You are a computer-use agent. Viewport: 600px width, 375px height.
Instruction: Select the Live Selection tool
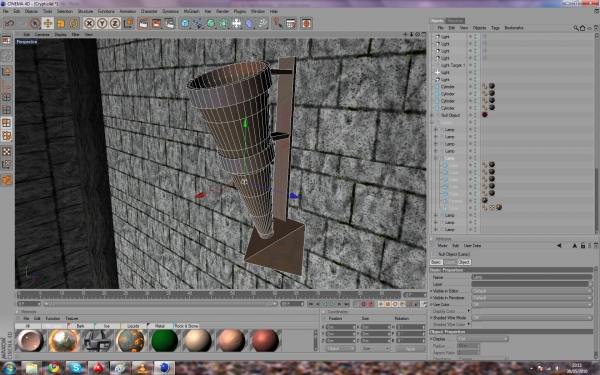[x=35, y=24]
